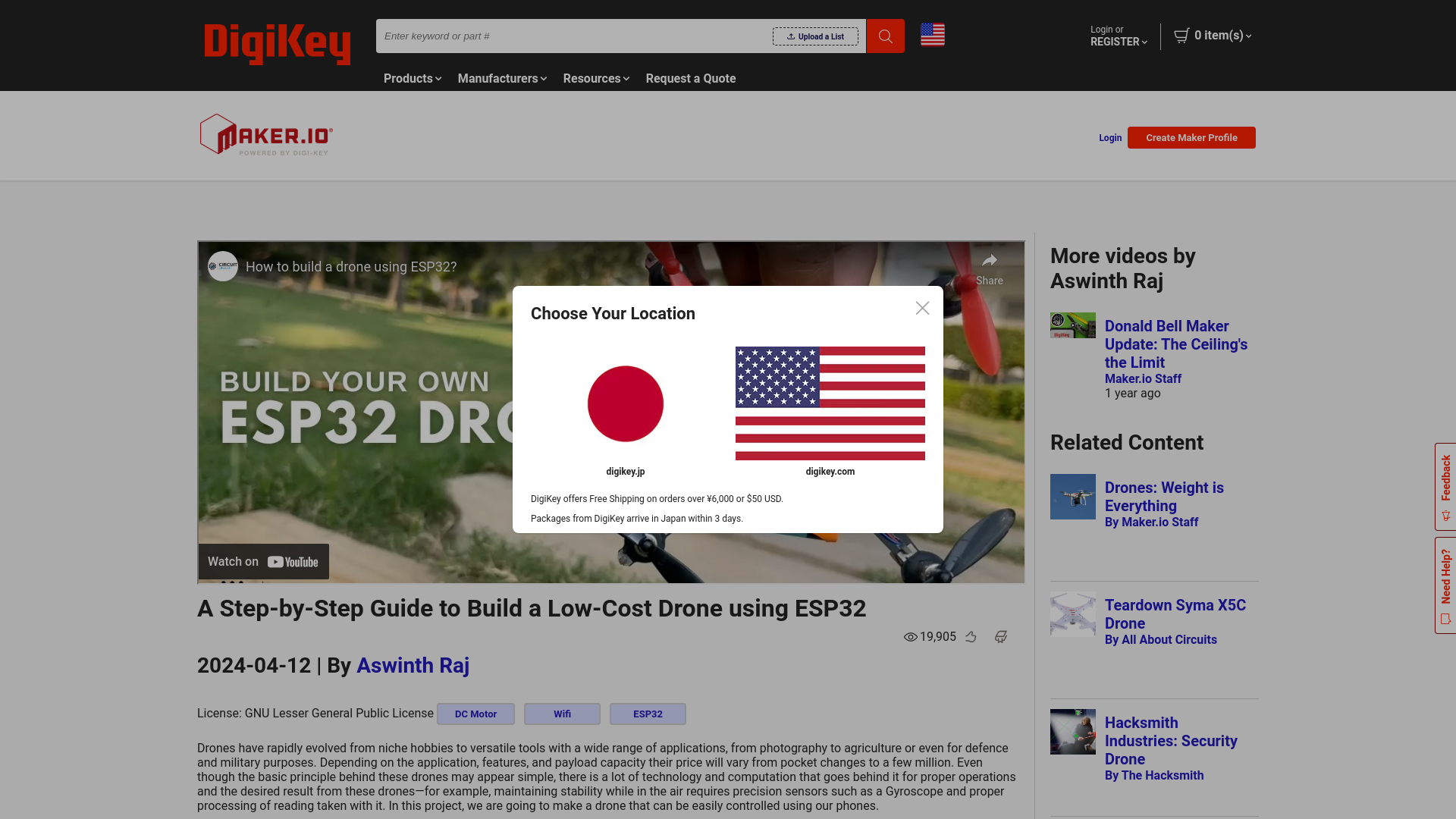Expand the Manufacturers menu

point(502,79)
